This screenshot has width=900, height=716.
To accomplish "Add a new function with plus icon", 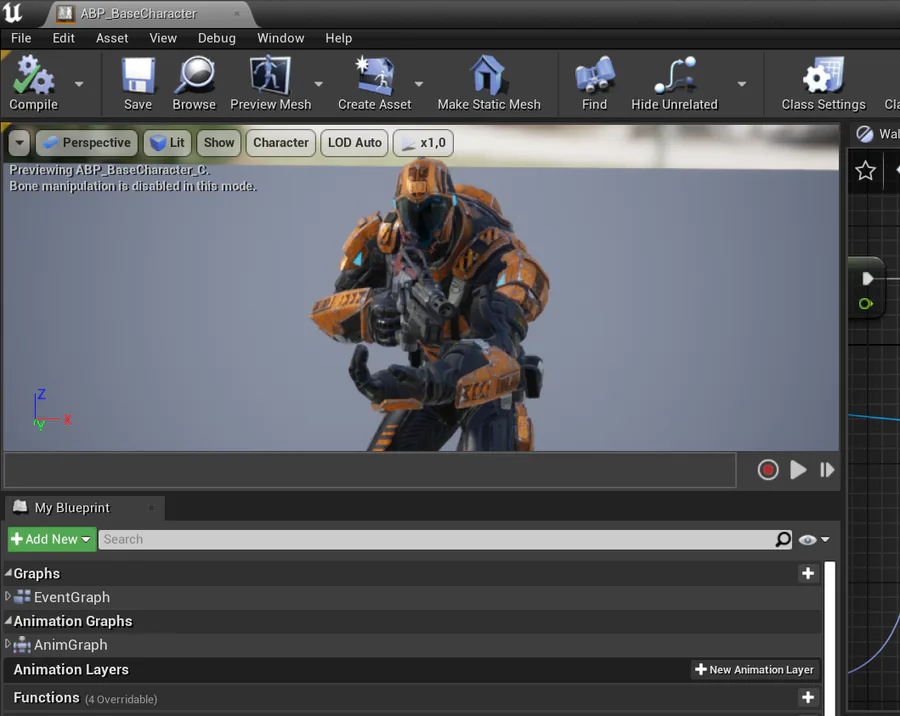I will click(x=808, y=697).
